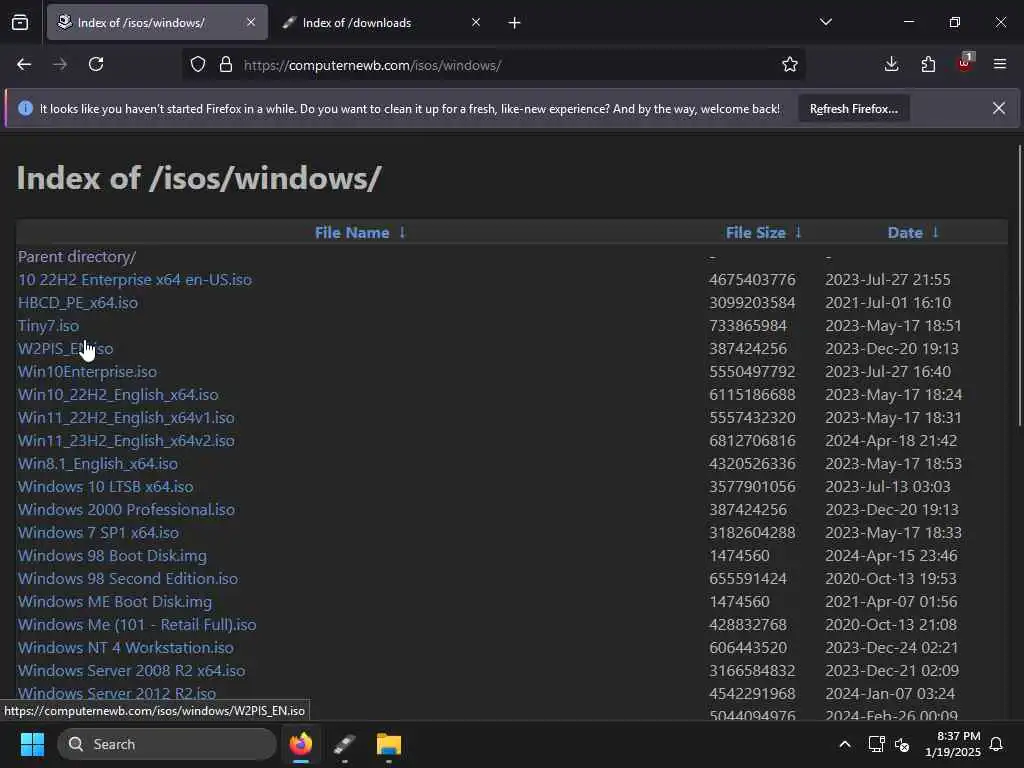Download Win8.1_English_x64.iso
Viewport: 1024px width, 768px height.
[x=98, y=464]
